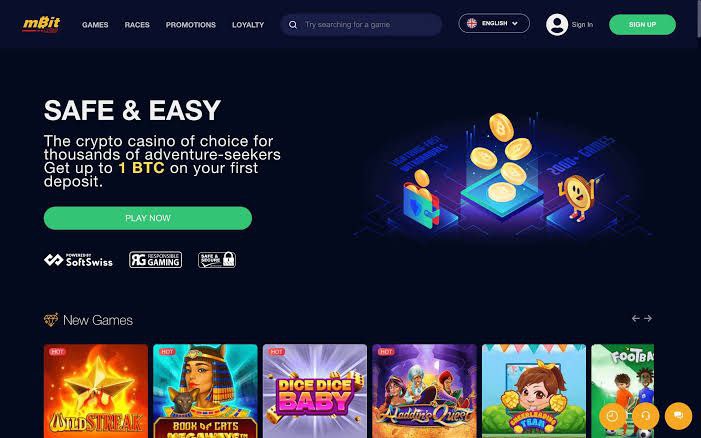Screen dimensions: 701x438
Task: Open the headset support icon
Action: (645, 416)
